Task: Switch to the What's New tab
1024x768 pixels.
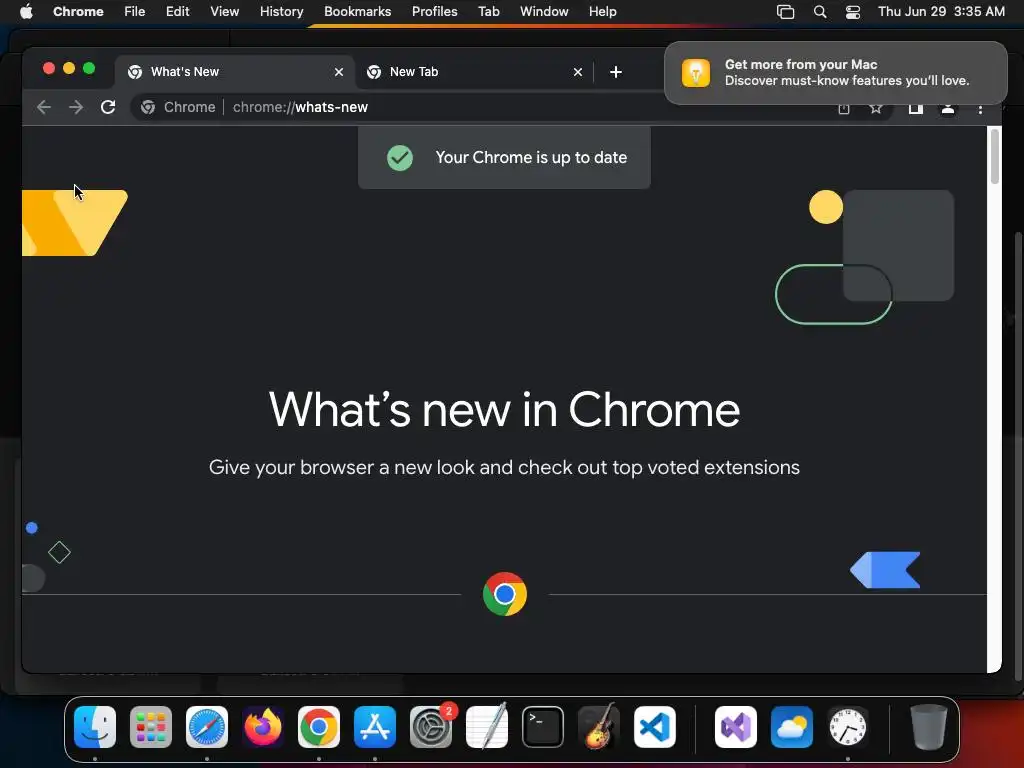Action: point(235,72)
